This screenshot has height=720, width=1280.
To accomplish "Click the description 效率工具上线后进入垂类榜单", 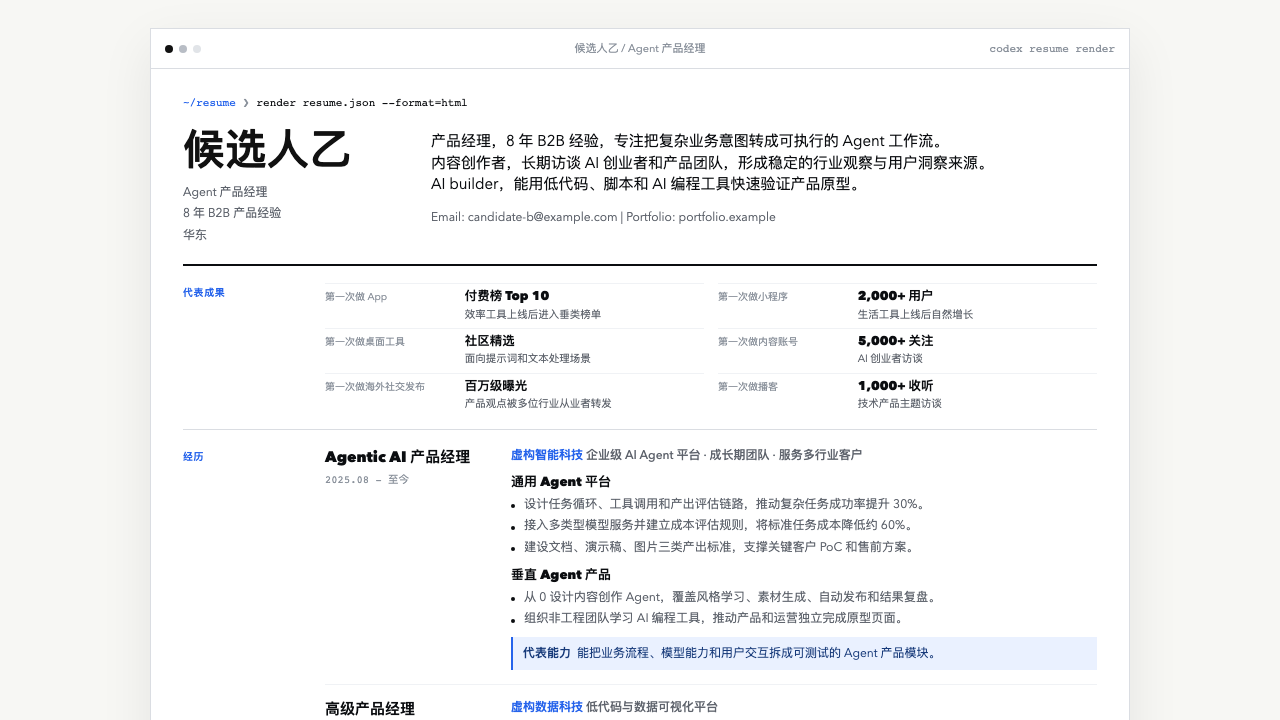I will (533, 314).
